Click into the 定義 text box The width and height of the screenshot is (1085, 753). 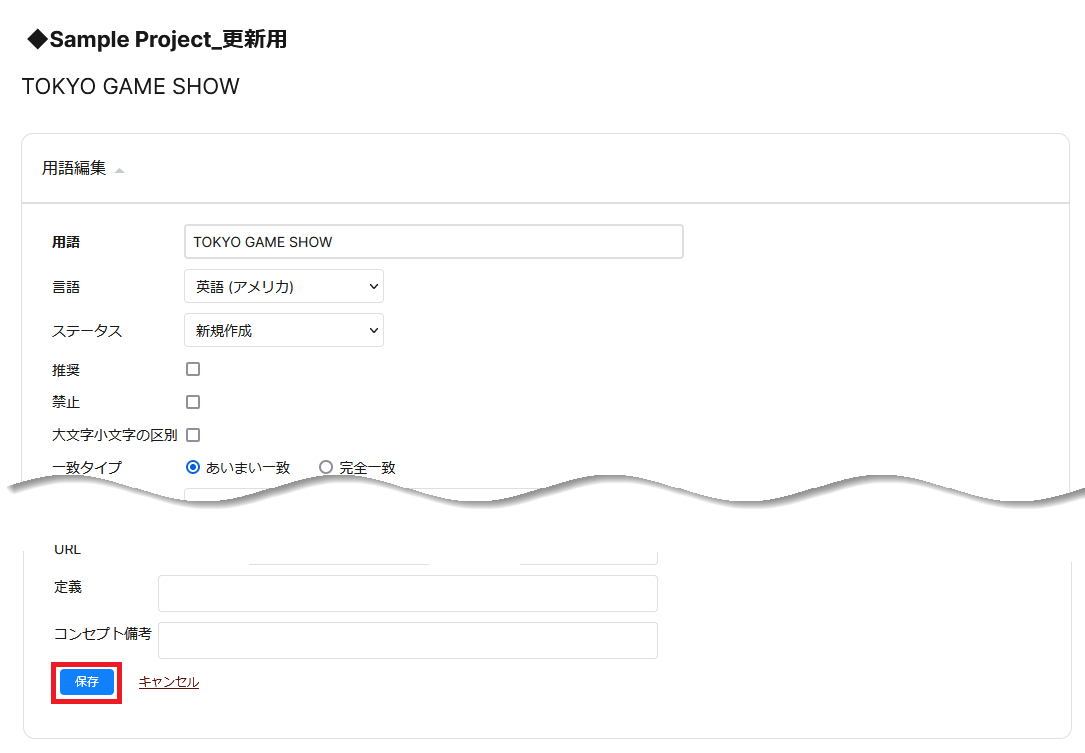(x=408, y=593)
